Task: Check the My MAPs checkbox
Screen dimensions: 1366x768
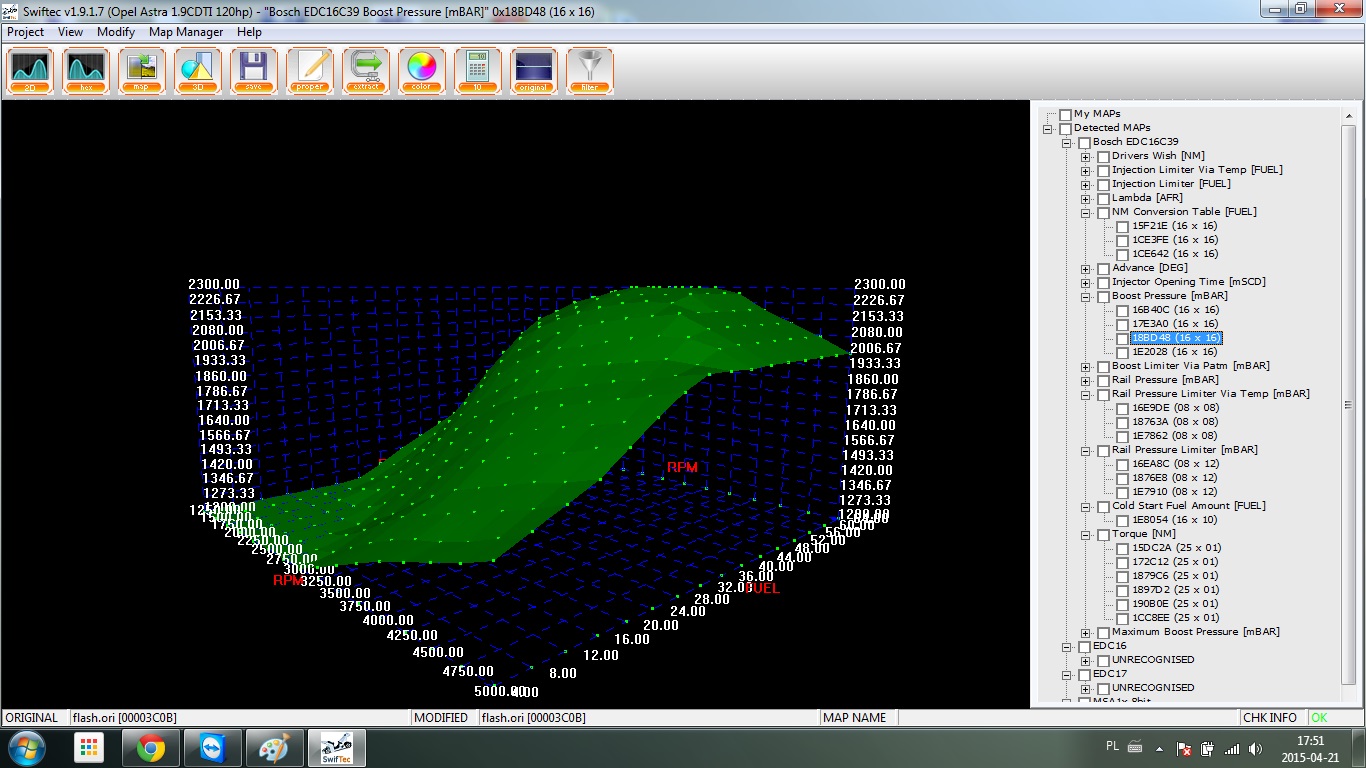Action: (1065, 114)
